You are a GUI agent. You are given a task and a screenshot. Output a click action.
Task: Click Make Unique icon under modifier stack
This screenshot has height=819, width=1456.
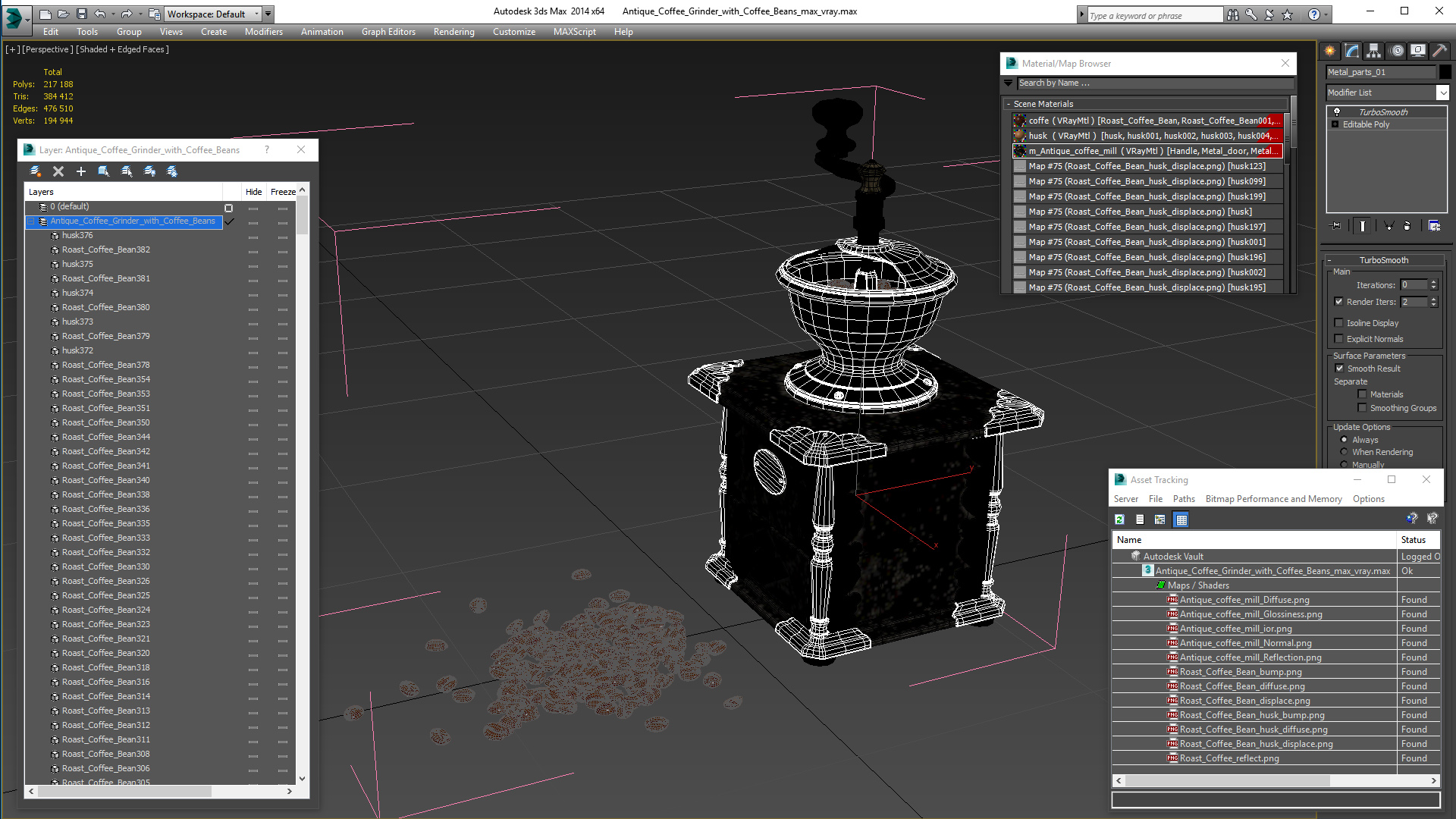pos(1389,226)
